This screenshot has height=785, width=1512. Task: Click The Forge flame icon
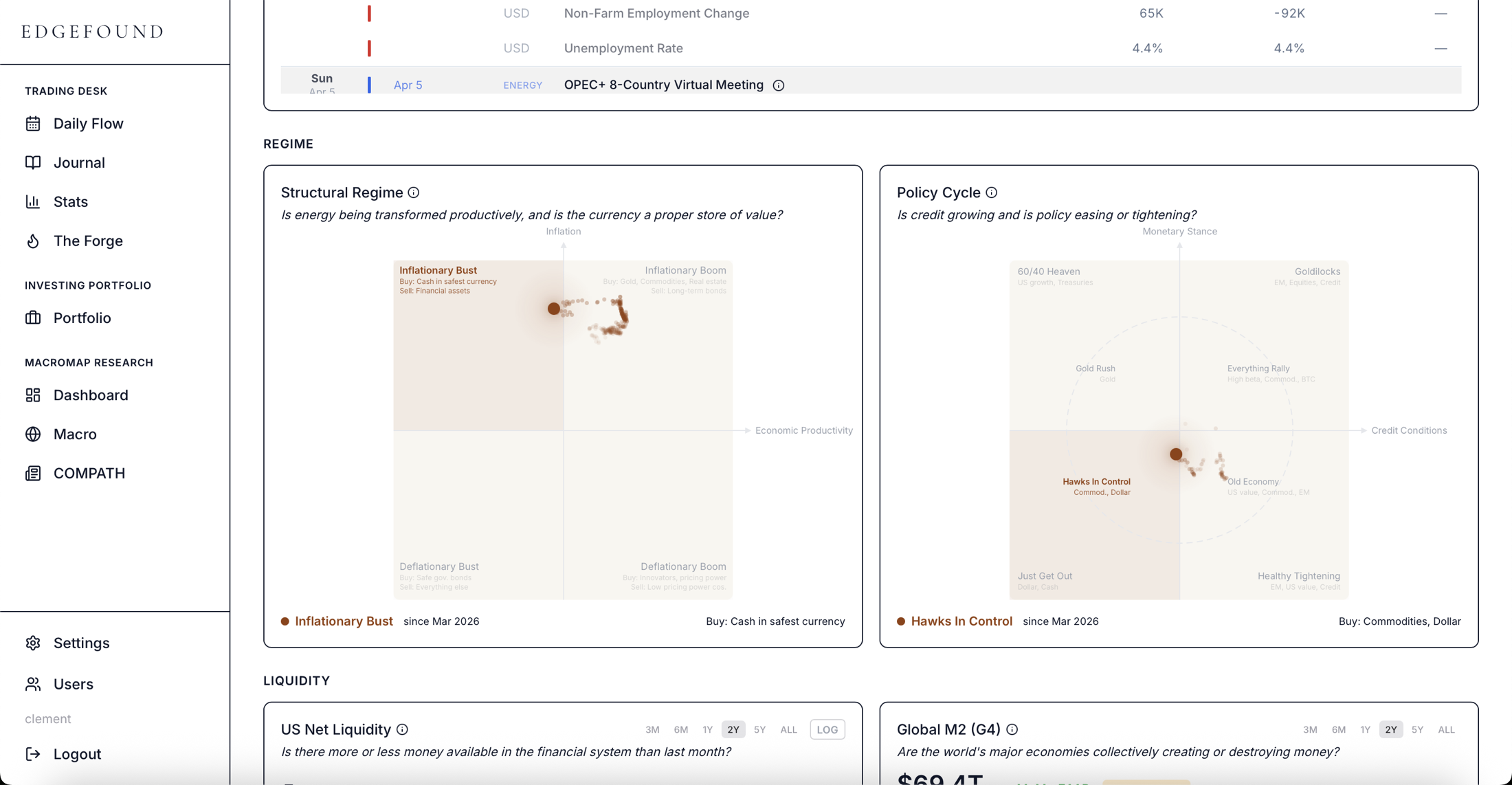33,241
